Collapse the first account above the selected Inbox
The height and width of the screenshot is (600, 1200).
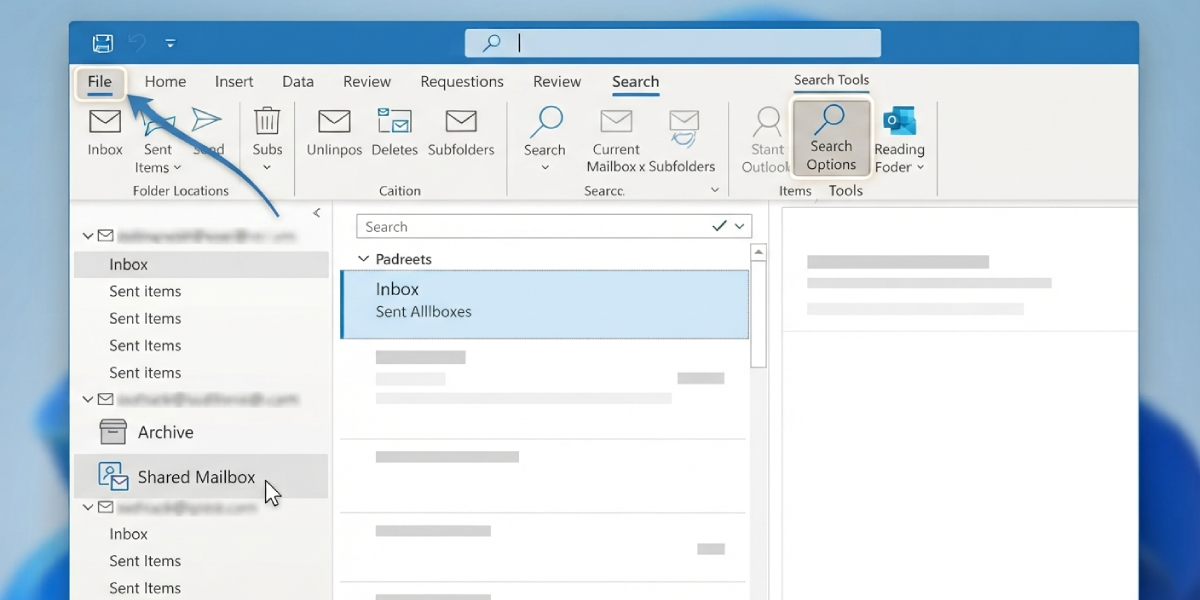[87, 236]
